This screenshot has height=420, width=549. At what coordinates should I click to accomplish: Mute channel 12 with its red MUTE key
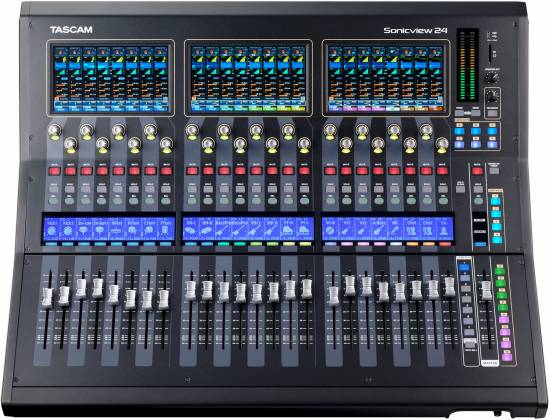click(240, 171)
